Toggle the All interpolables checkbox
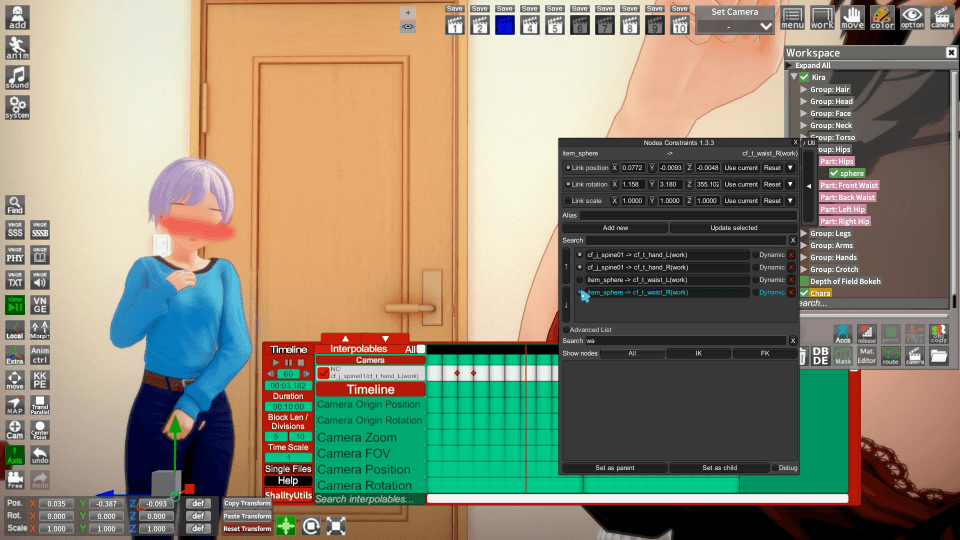The image size is (960, 540). coord(421,349)
